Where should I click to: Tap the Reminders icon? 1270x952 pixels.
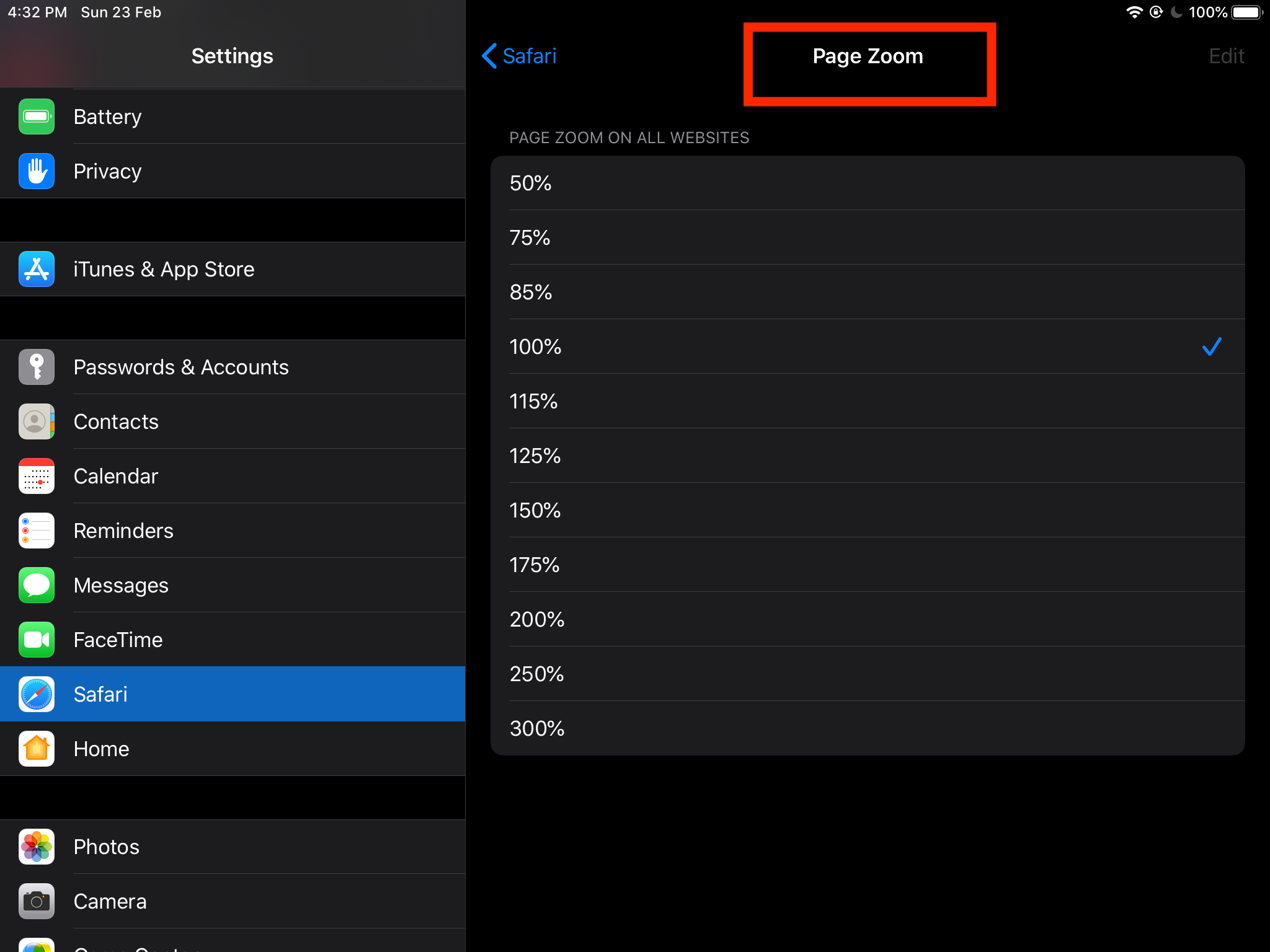(x=37, y=531)
